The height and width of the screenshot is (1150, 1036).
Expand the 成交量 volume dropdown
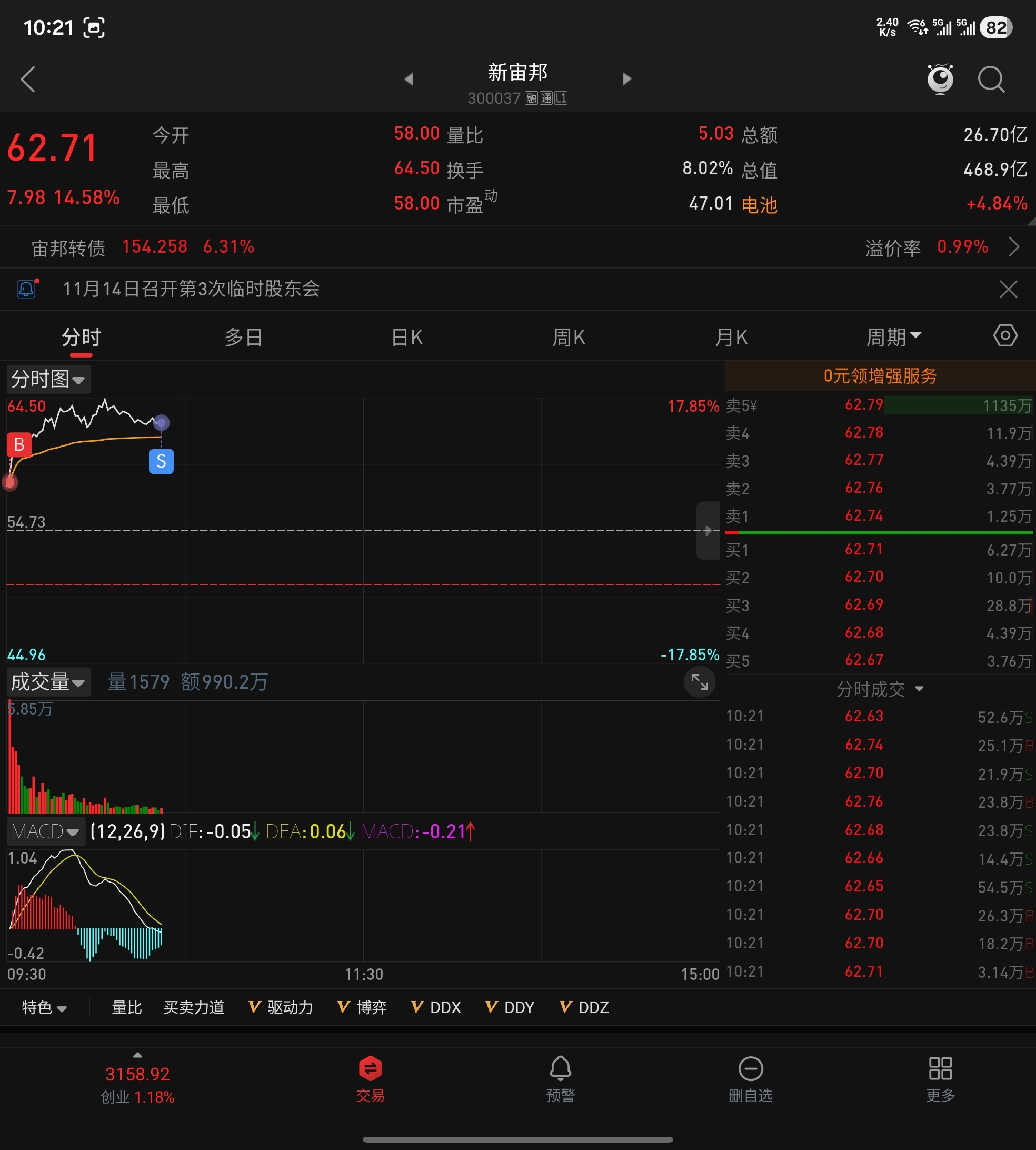[48, 682]
